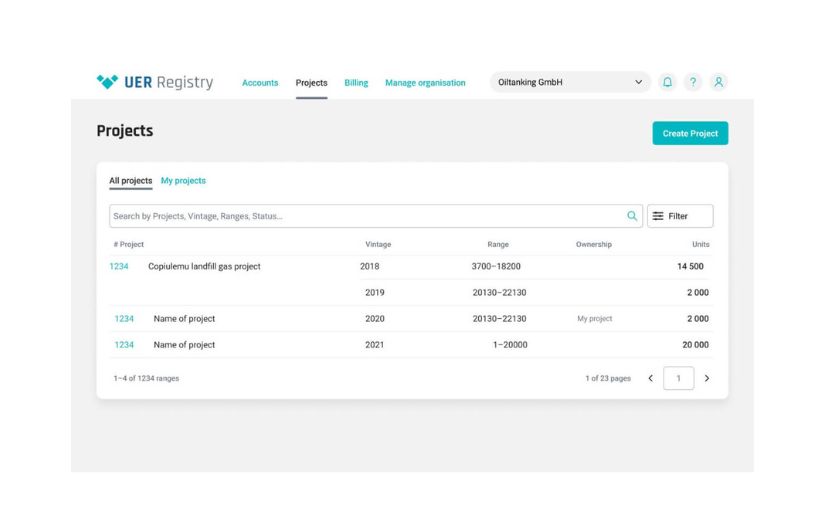
Task: Click the Filter button
Action: (680, 216)
